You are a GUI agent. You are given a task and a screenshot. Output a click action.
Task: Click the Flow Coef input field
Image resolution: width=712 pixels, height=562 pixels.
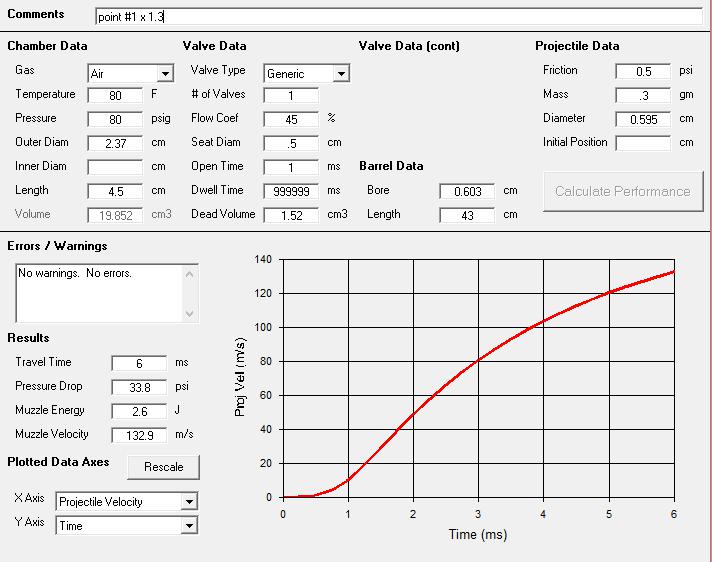click(291, 119)
